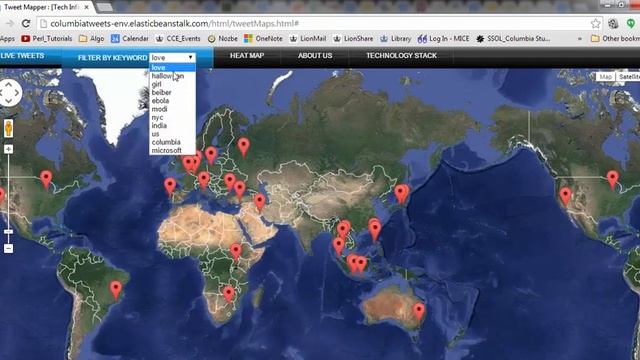Select 'modi' keyword option
This screenshot has width=640, height=360.
coord(173,109)
